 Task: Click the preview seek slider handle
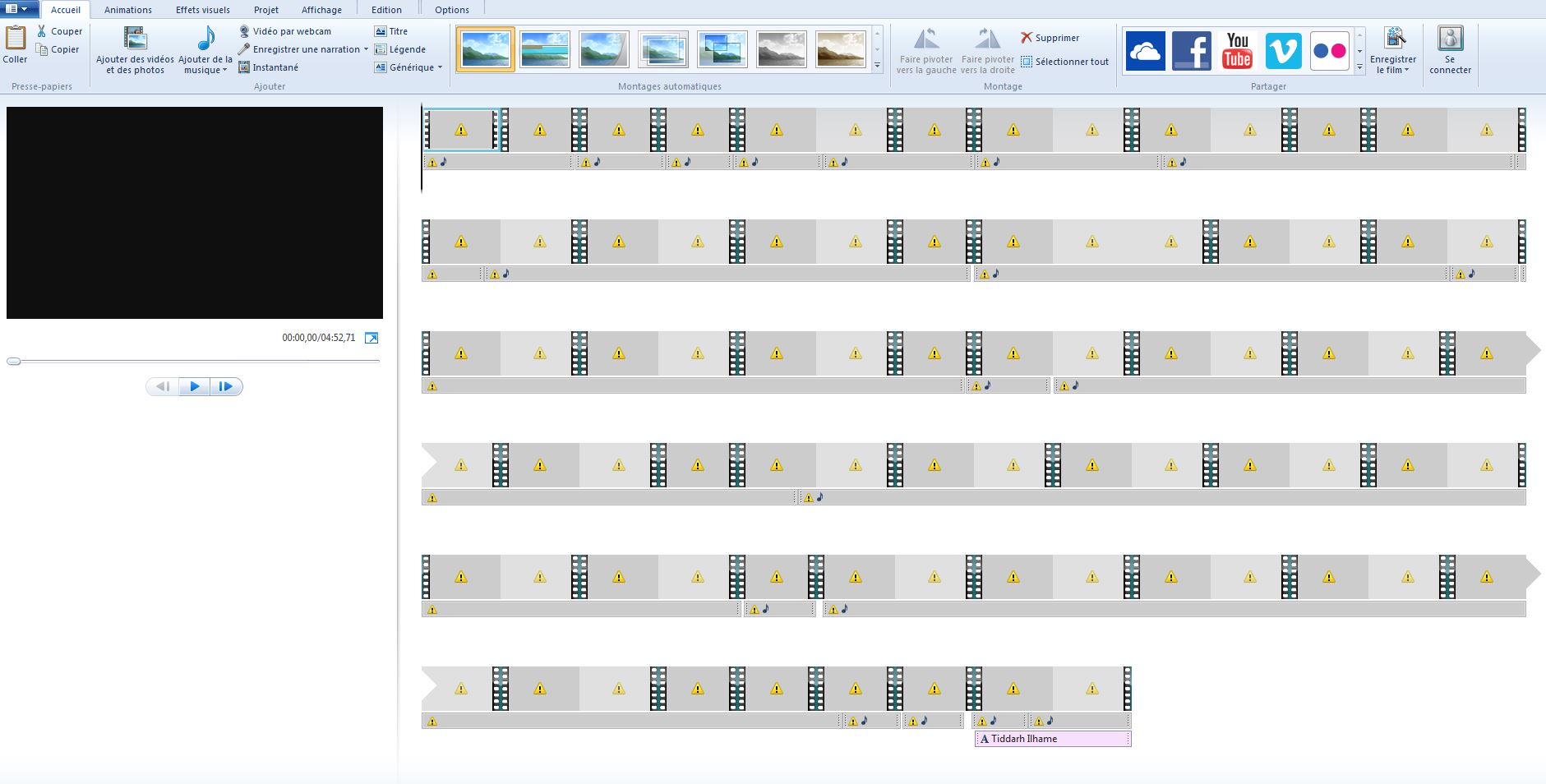14,361
